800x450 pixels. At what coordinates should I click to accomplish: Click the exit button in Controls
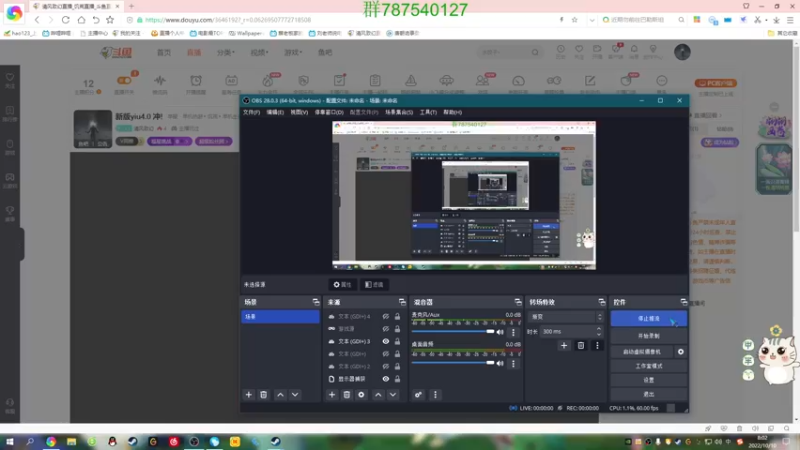click(x=648, y=394)
